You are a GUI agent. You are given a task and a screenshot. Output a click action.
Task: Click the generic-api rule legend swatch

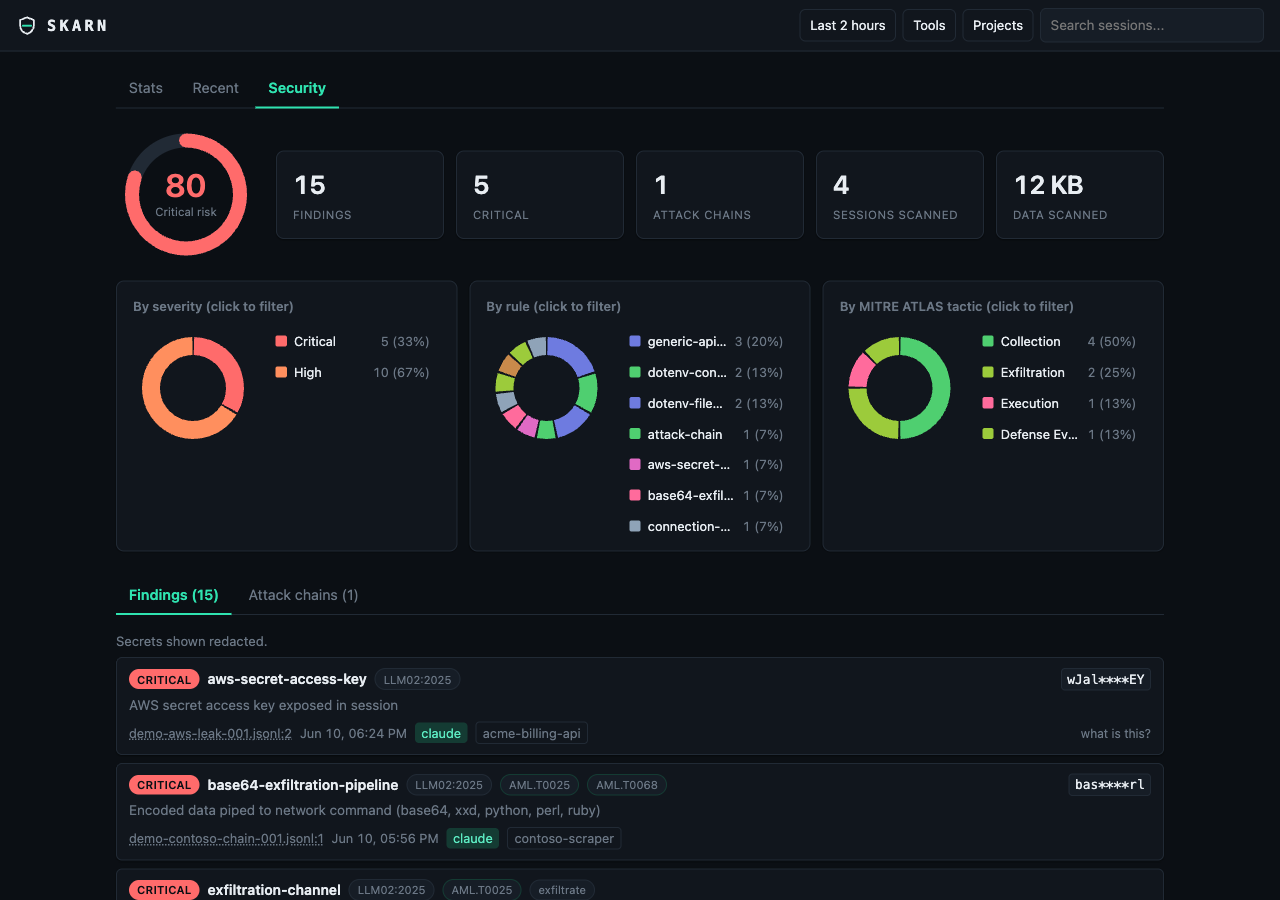pos(635,341)
